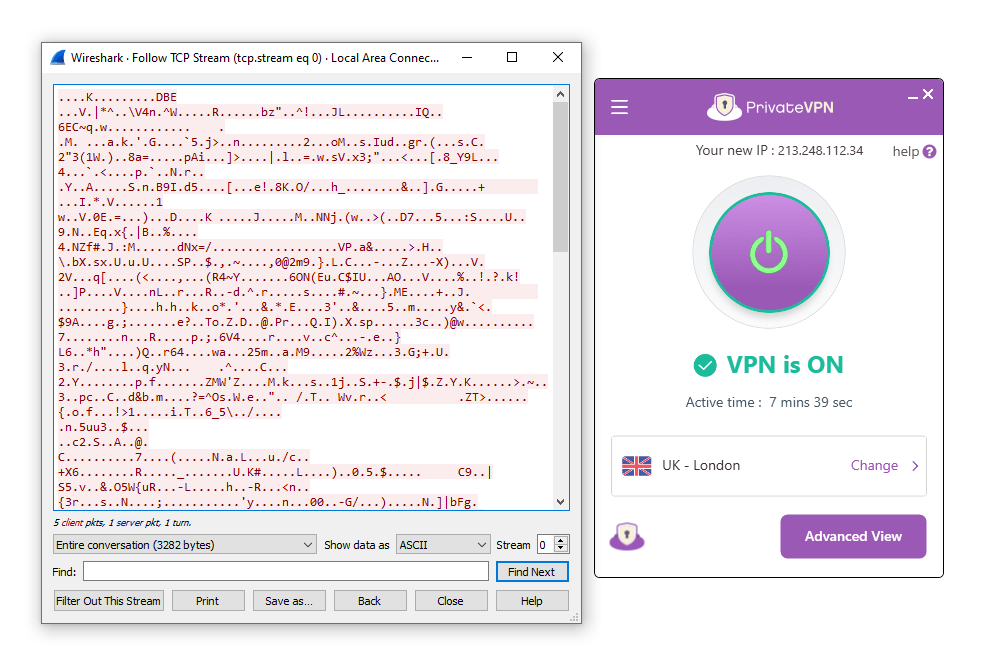Click Filter Out This Stream button
Image resolution: width=991 pixels, height=662 pixels.
pos(109,601)
